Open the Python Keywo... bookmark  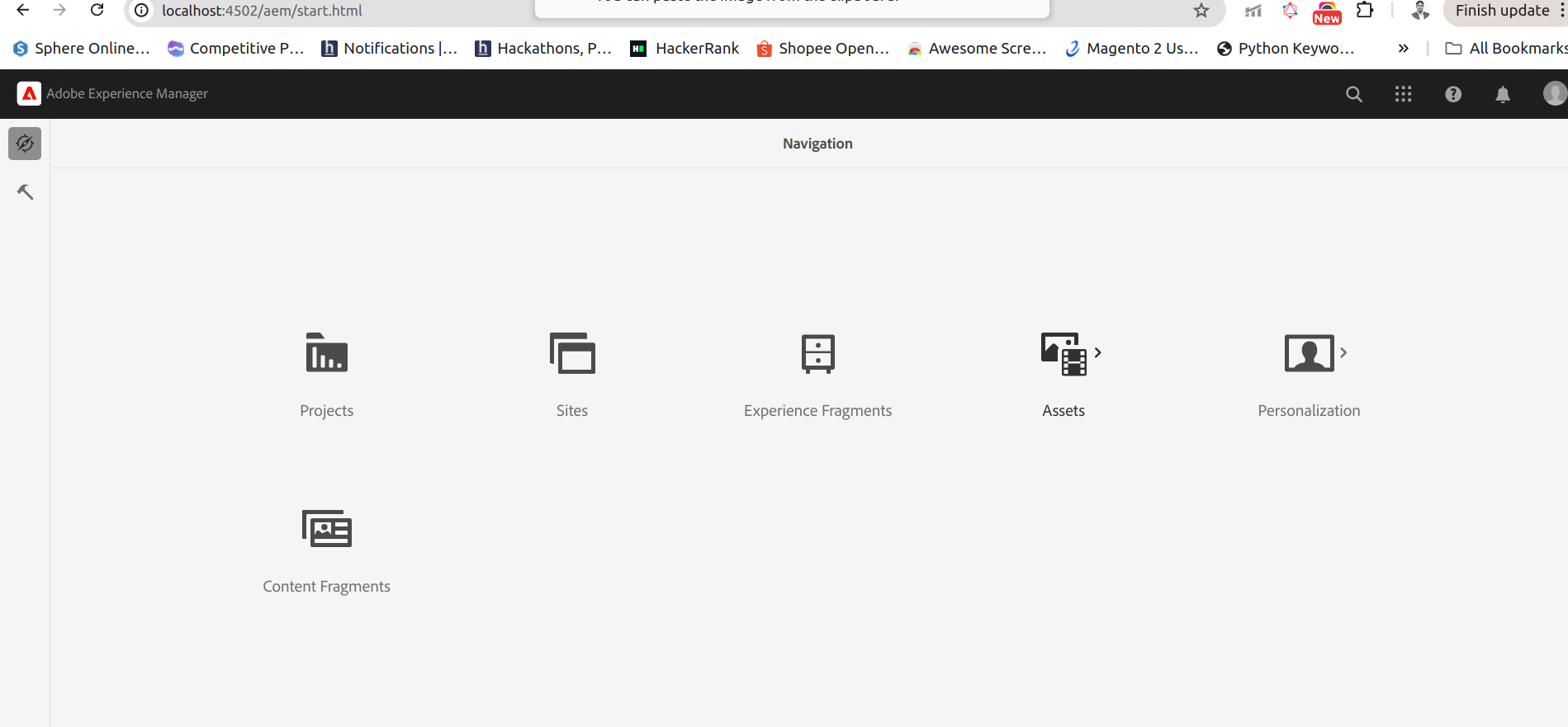coord(1286,49)
